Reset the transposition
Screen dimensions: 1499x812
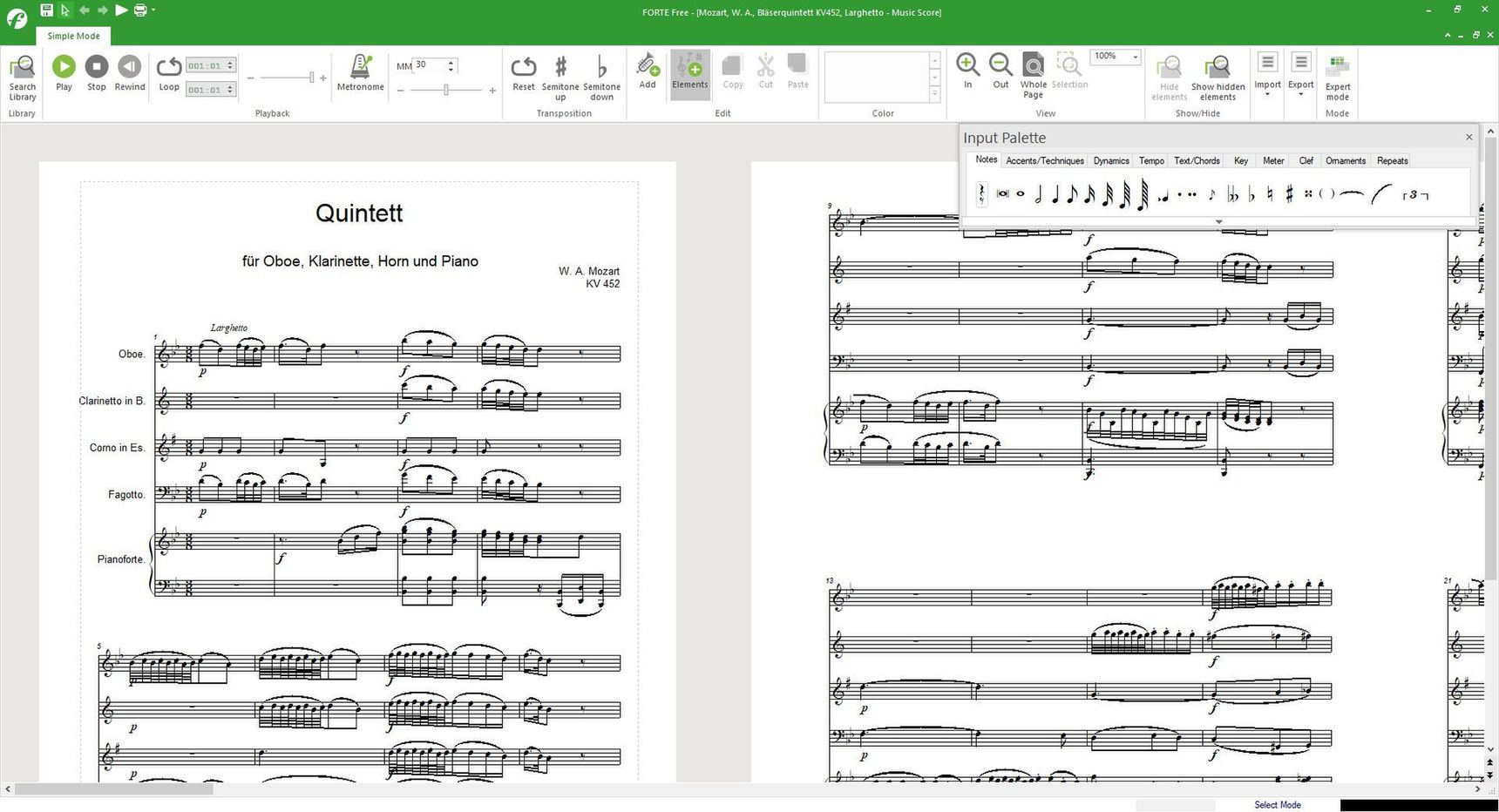coord(524,73)
